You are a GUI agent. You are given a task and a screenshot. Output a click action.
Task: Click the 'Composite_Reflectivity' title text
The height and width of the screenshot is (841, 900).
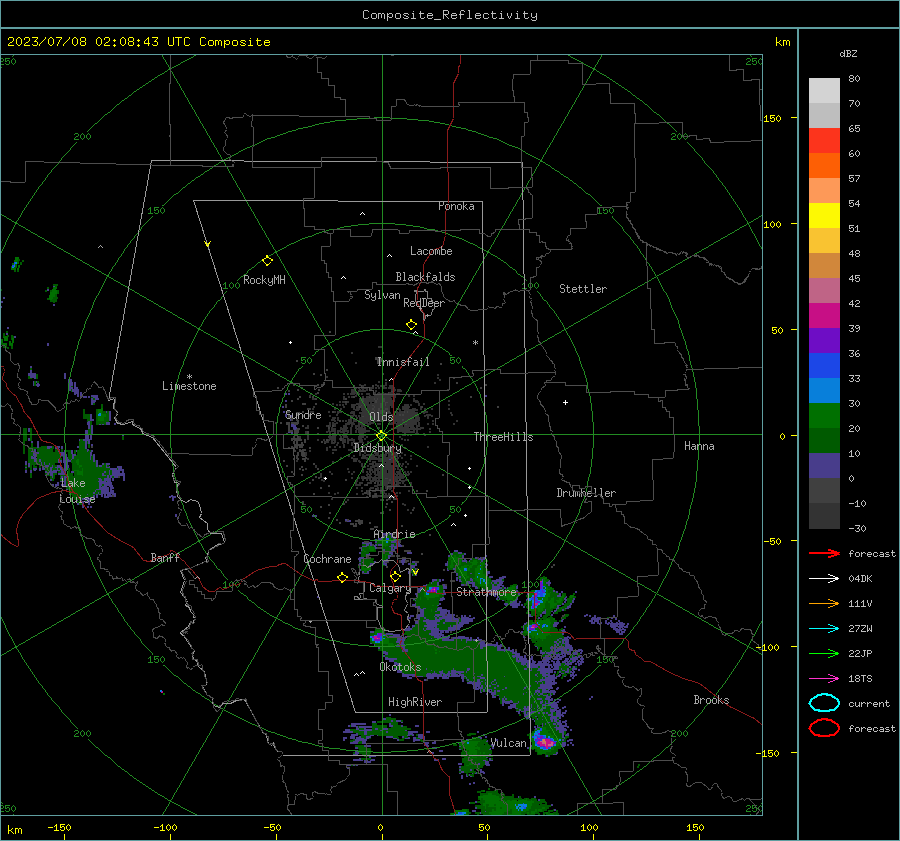450,15
